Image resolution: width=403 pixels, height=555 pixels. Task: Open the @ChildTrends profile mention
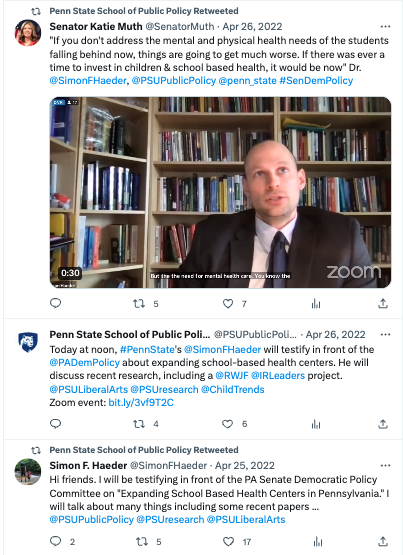(x=232, y=389)
